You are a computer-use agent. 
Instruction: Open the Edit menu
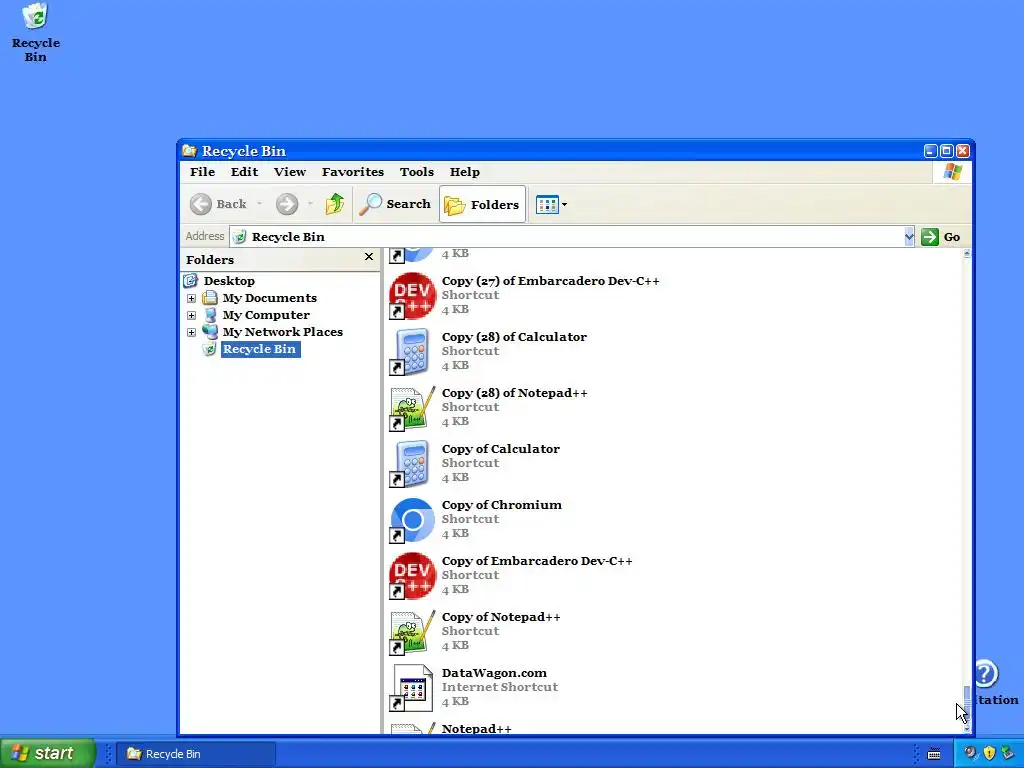(244, 172)
